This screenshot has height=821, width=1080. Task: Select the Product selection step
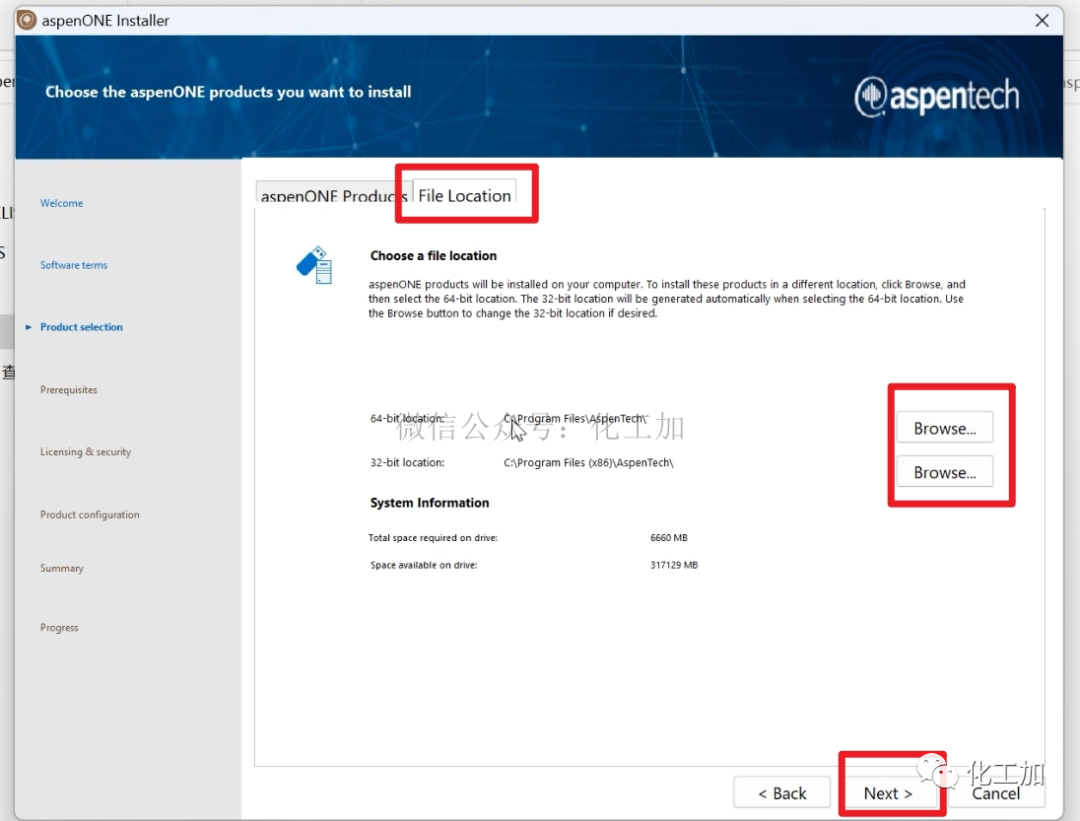pos(81,327)
